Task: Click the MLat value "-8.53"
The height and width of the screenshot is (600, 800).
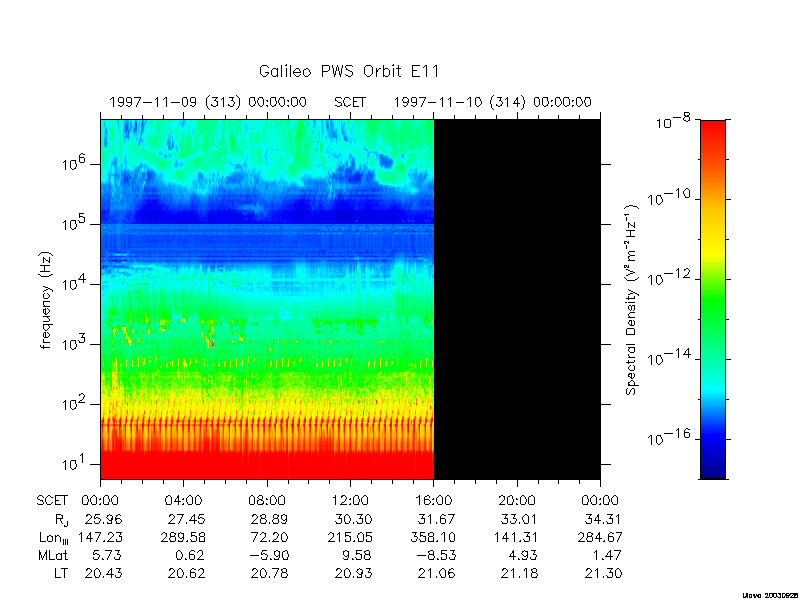Action: [436, 555]
